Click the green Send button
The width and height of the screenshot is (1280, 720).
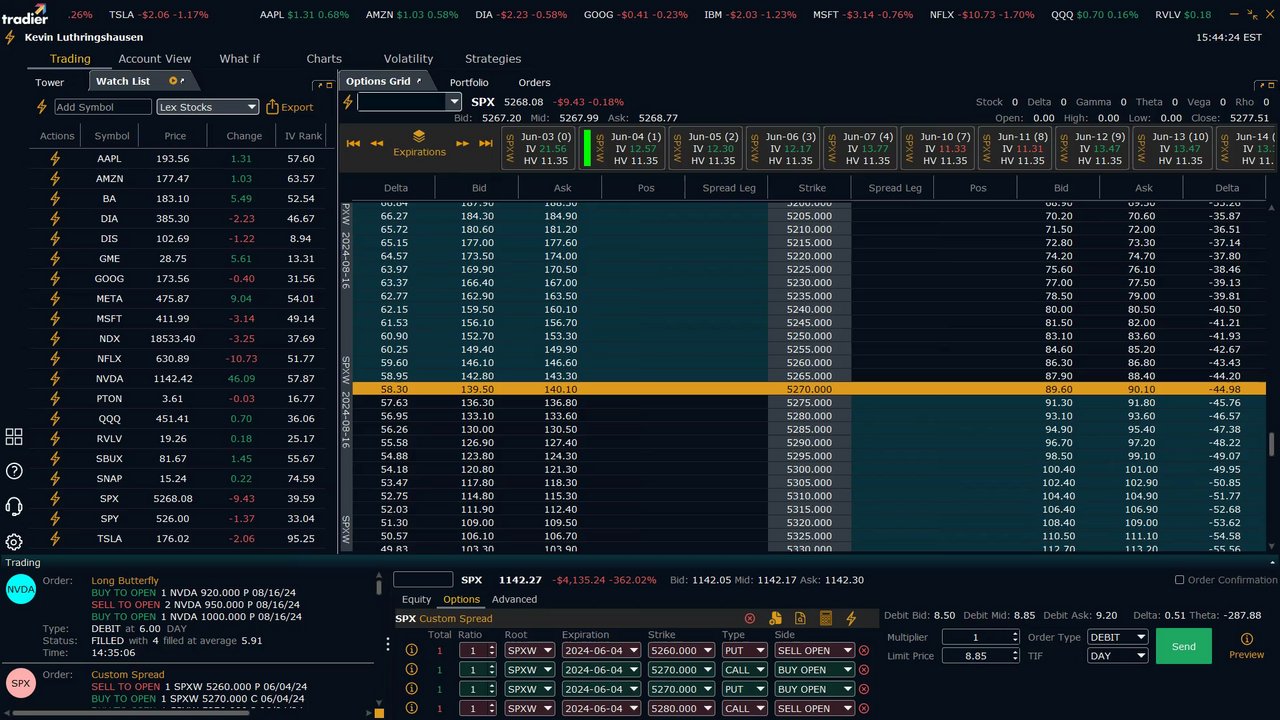[x=1184, y=646]
